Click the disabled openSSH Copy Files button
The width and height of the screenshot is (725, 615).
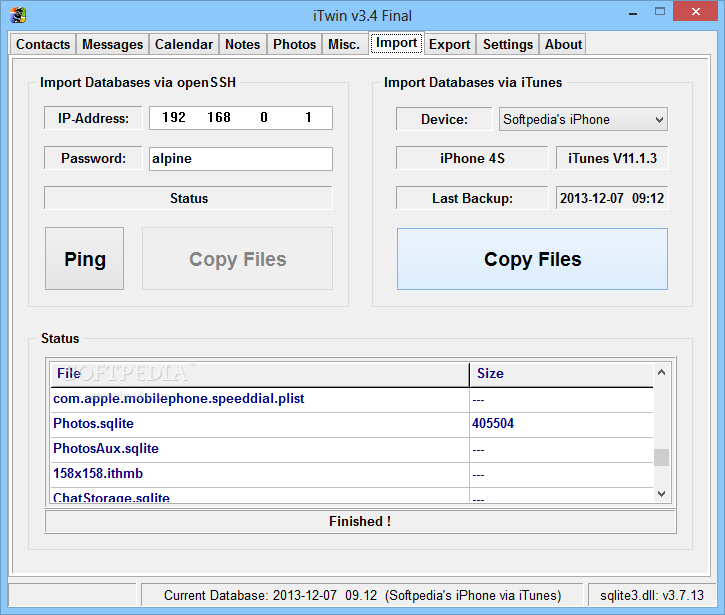[237, 258]
